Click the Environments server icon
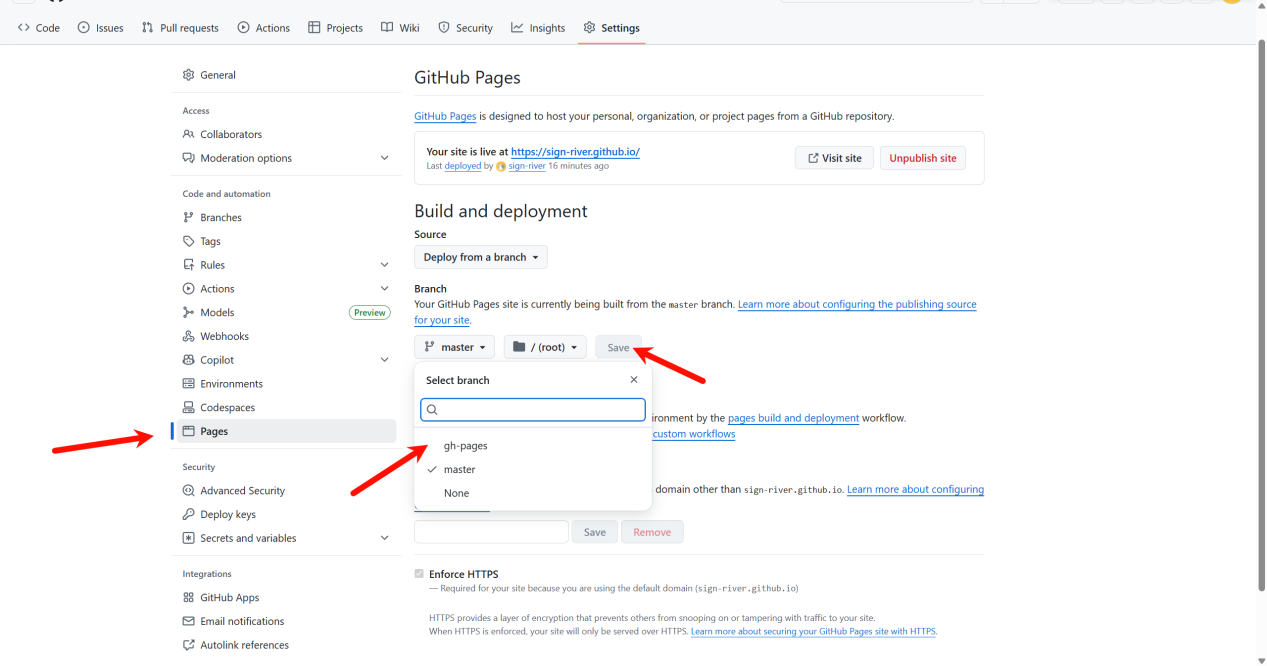Screen dimensions: 1267x666 (189, 384)
